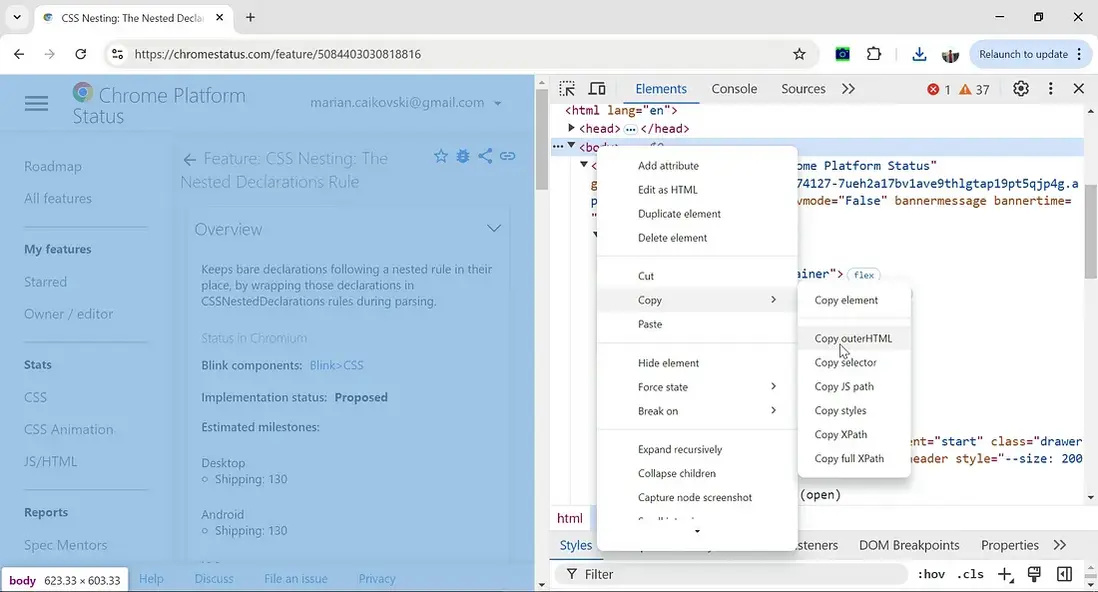View site information icon in the address bar
Screen dimensions: 1098x592
[118, 54]
